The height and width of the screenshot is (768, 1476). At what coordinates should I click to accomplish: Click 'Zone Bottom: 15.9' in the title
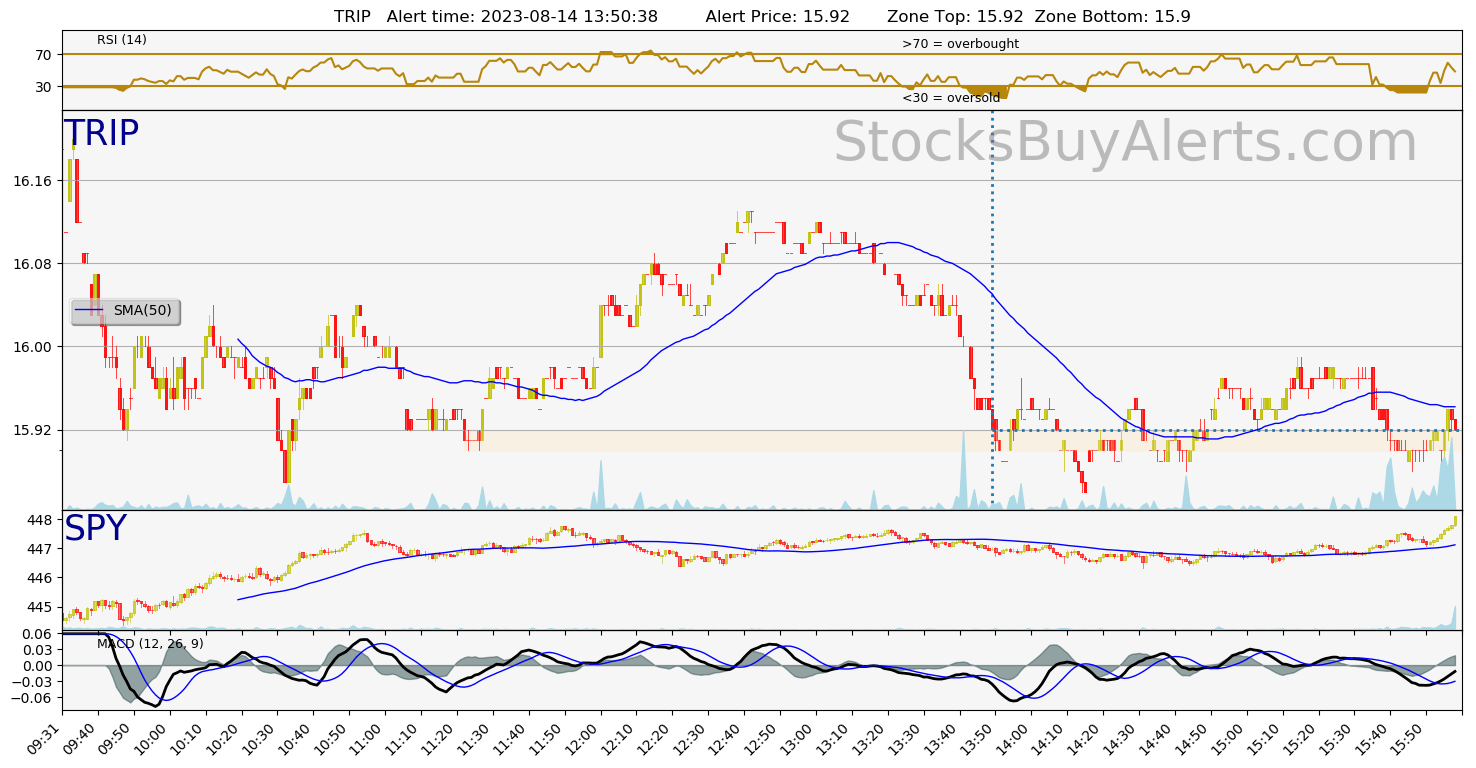[x=1112, y=17]
